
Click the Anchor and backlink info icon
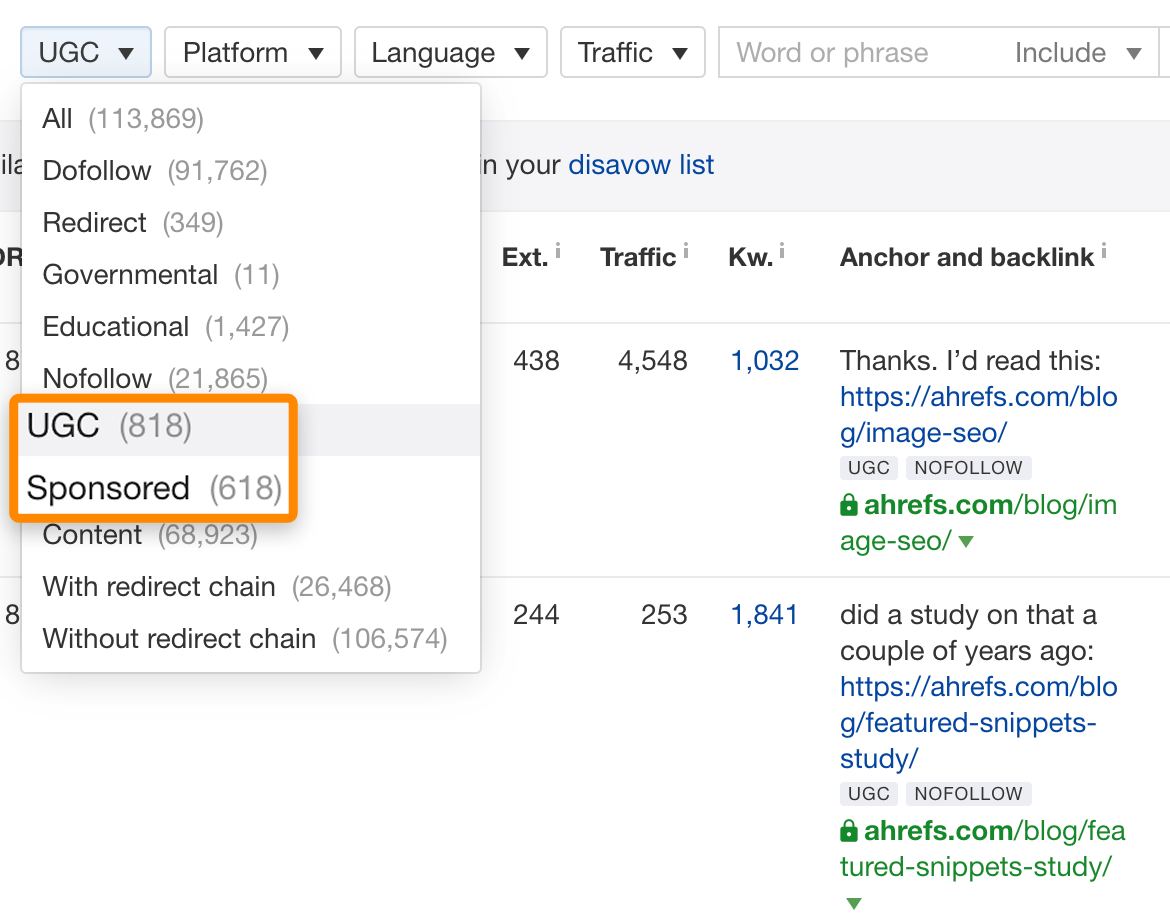(x=1104, y=252)
